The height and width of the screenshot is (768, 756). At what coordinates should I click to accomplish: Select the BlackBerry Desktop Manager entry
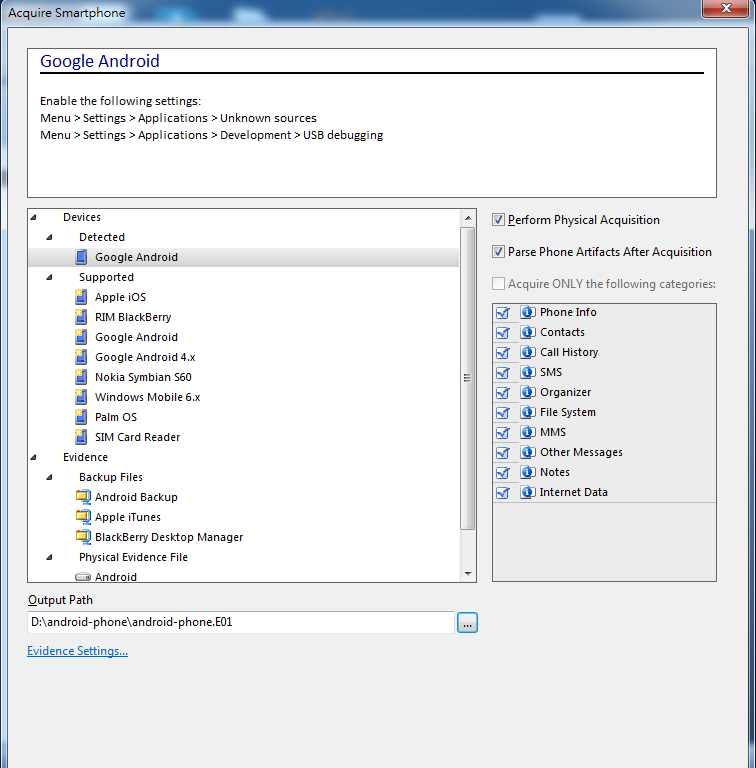(169, 537)
